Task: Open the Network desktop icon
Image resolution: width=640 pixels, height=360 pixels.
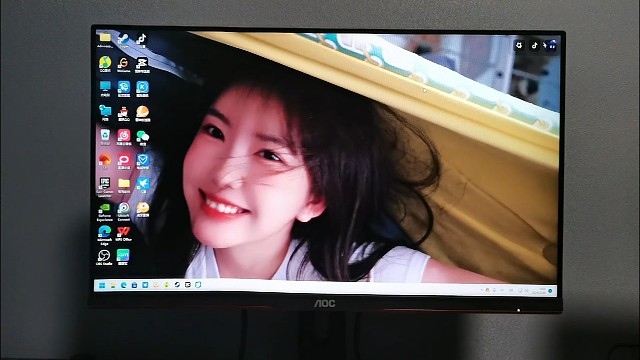Action: [x=105, y=113]
